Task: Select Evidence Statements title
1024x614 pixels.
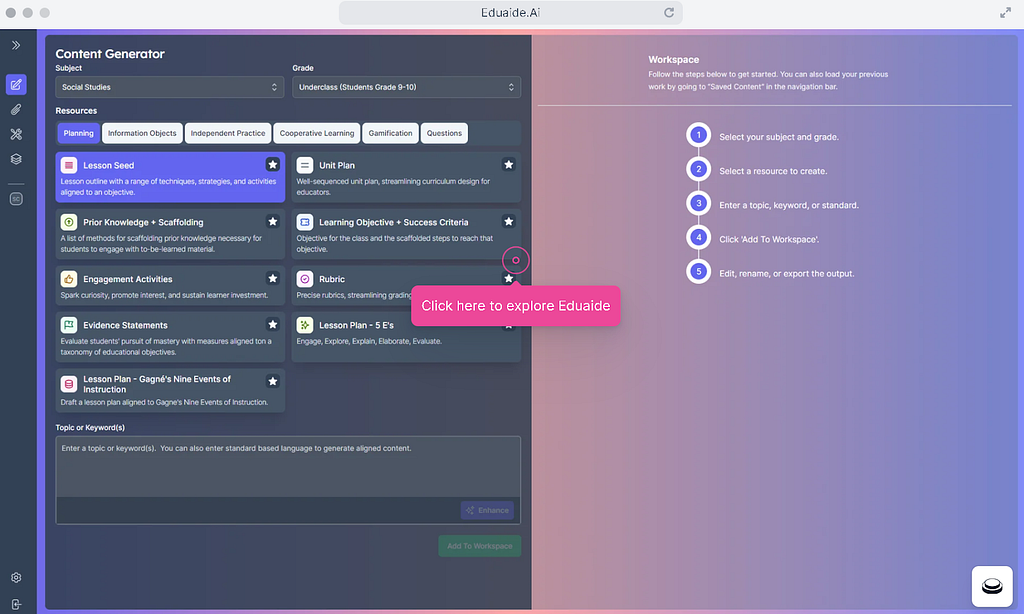Action: (125, 325)
